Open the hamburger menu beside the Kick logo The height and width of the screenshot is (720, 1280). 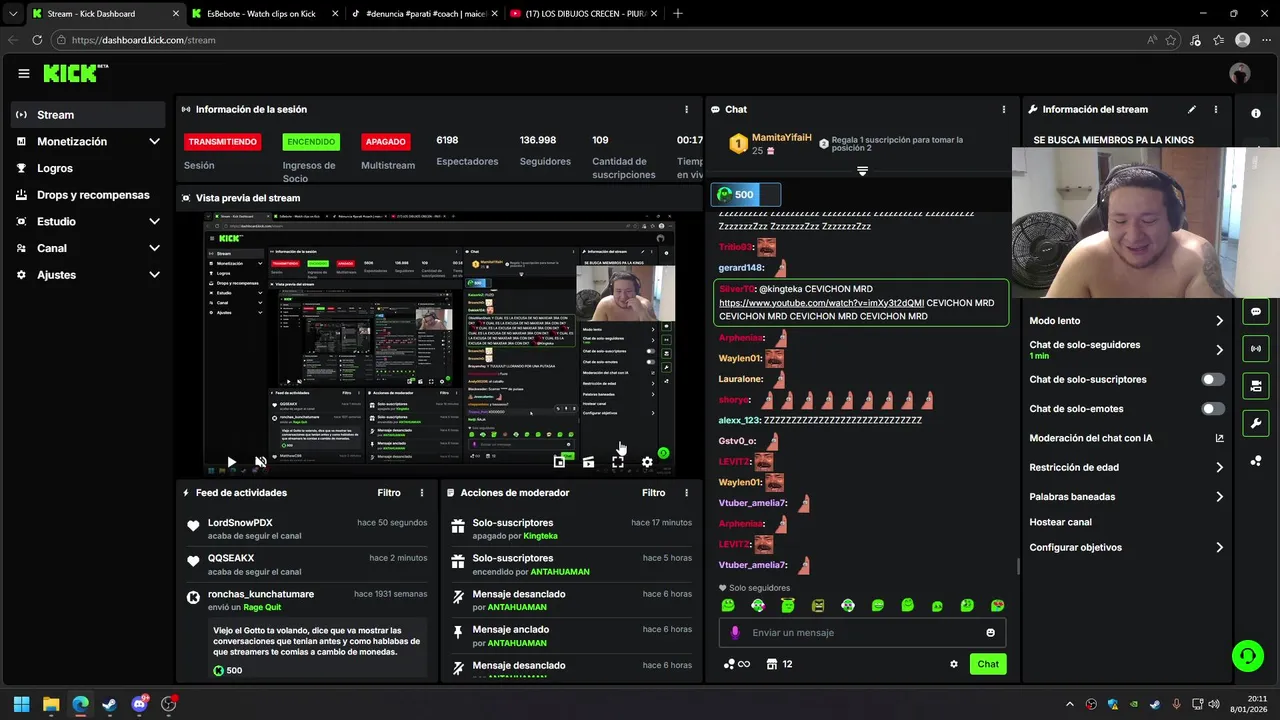click(x=24, y=73)
